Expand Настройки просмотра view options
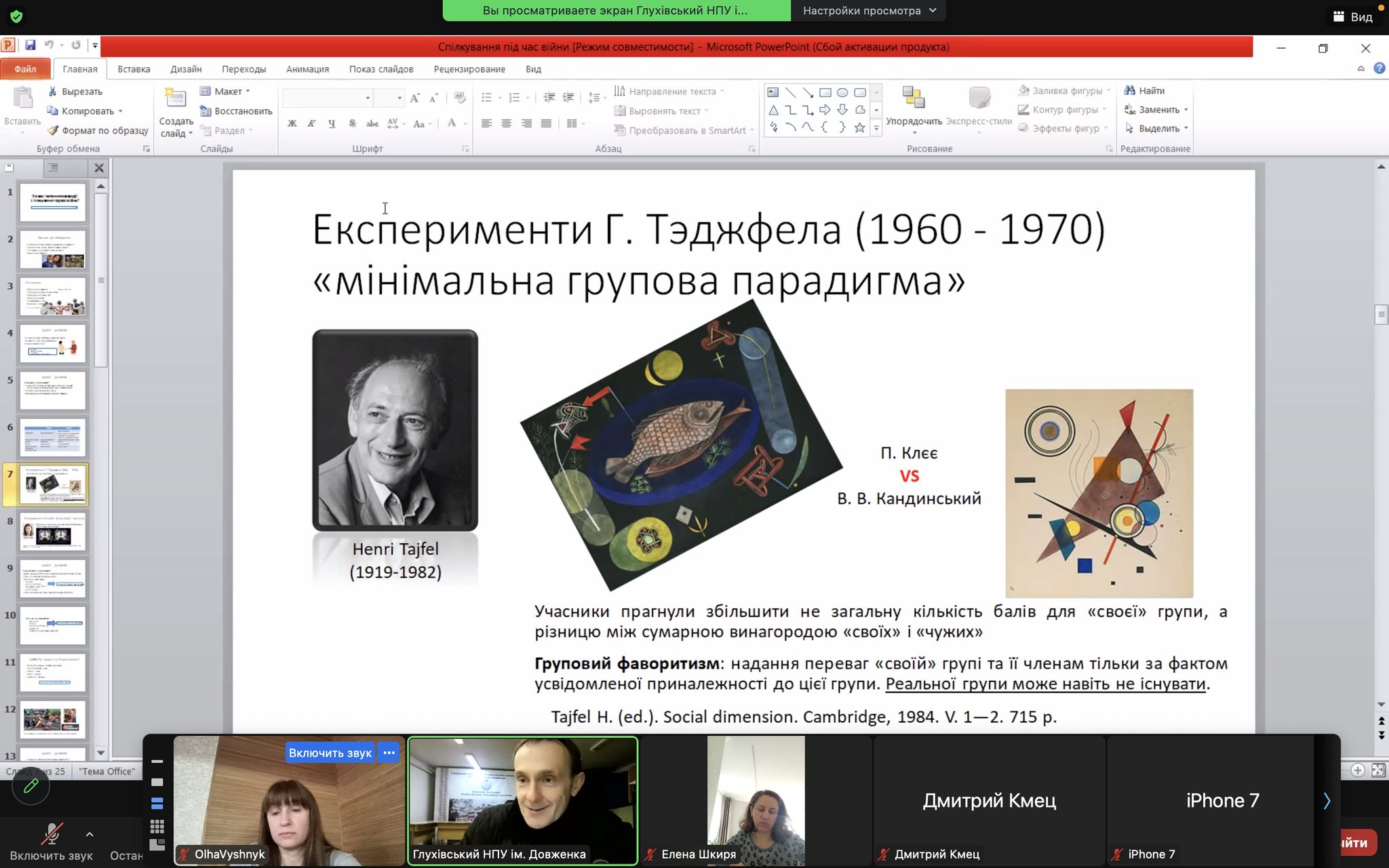The width and height of the screenshot is (1389, 868). point(869,11)
